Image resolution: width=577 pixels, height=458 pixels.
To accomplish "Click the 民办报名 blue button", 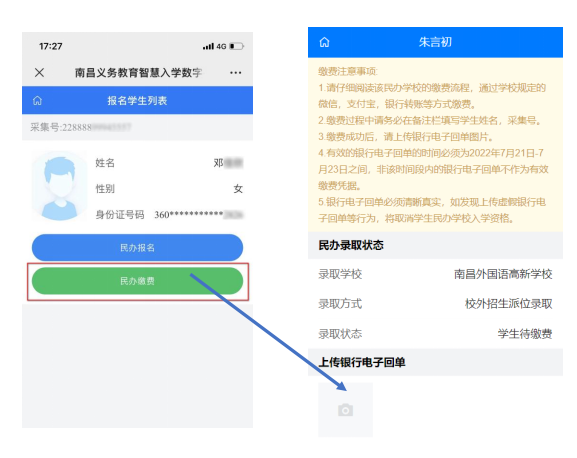I will pyautogui.click(x=137, y=248).
